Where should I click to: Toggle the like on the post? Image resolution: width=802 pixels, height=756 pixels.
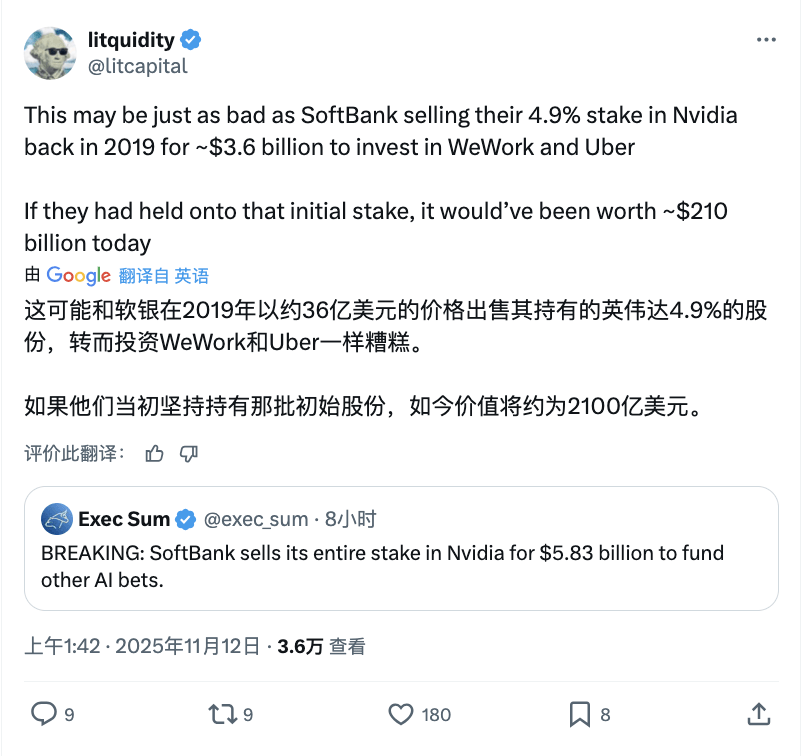399,715
